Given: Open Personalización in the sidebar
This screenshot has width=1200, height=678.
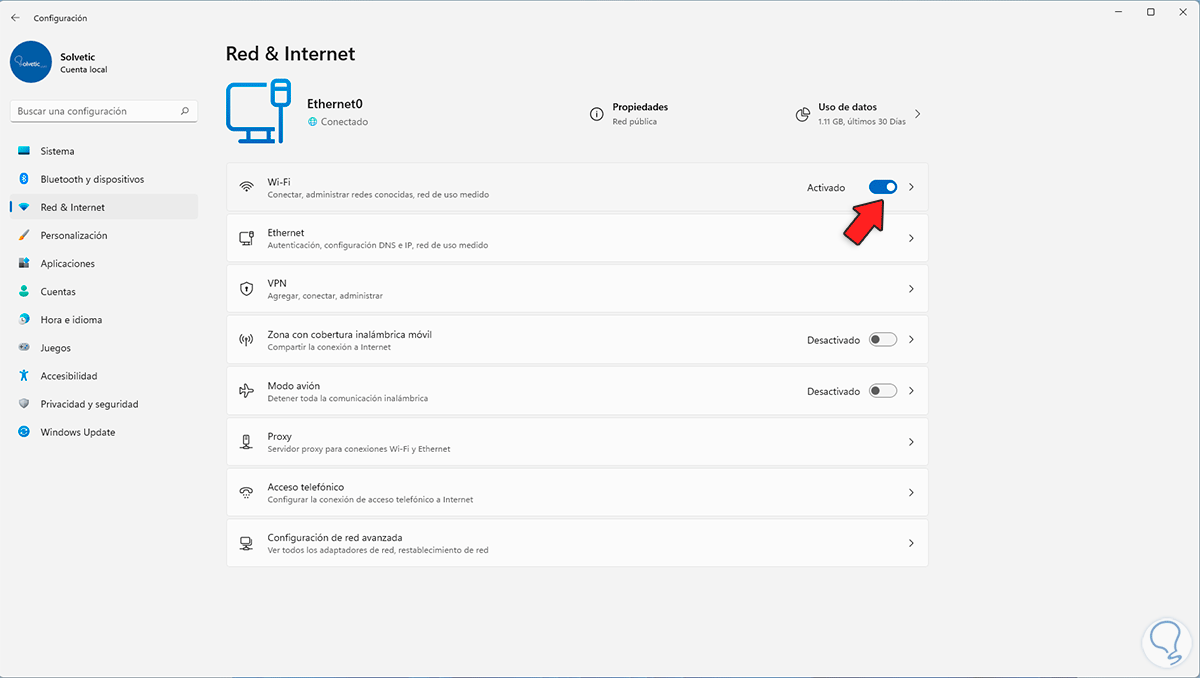Looking at the screenshot, I should (73, 235).
